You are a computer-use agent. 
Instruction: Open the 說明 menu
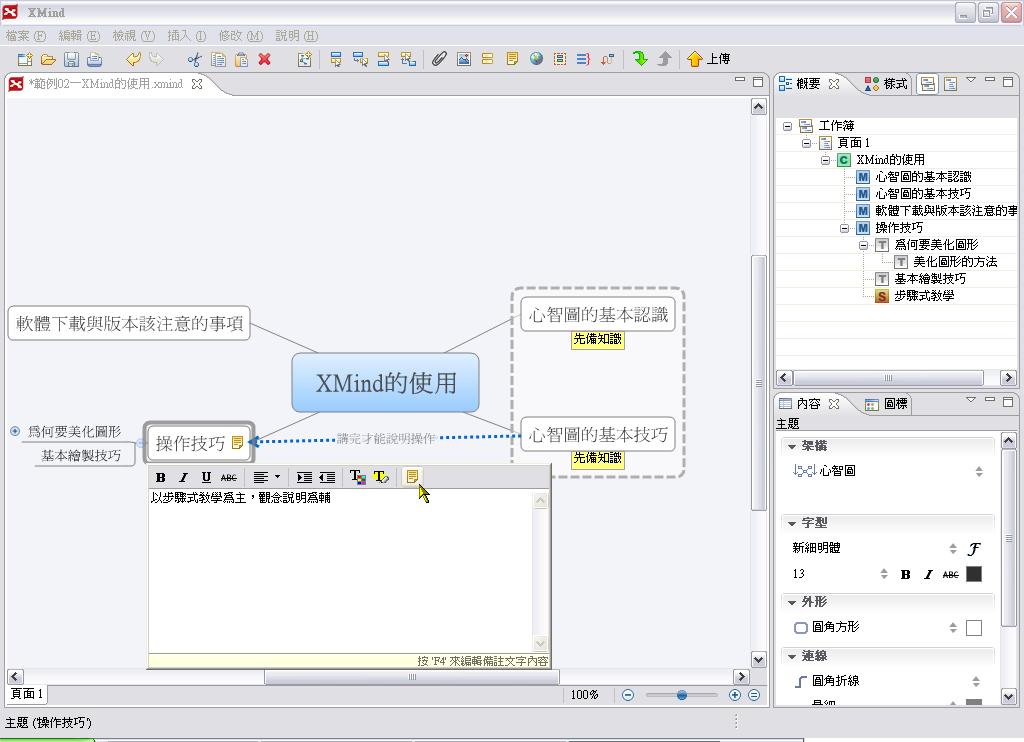click(x=296, y=36)
